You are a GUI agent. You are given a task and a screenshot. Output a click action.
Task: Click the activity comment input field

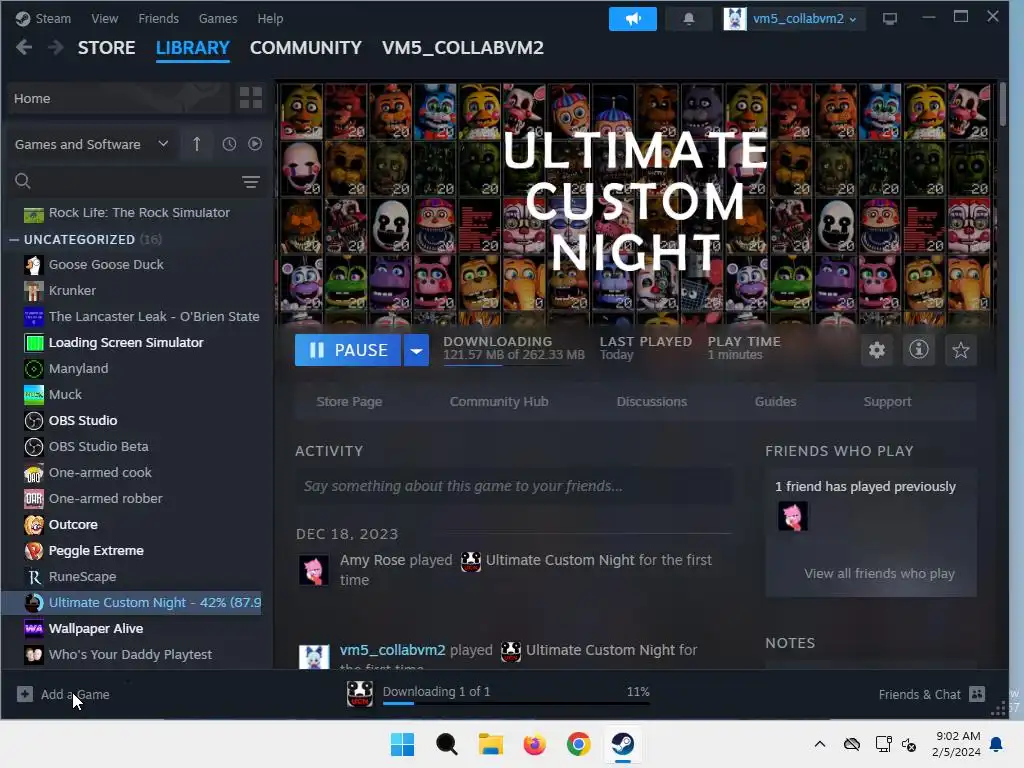coord(514,486)
